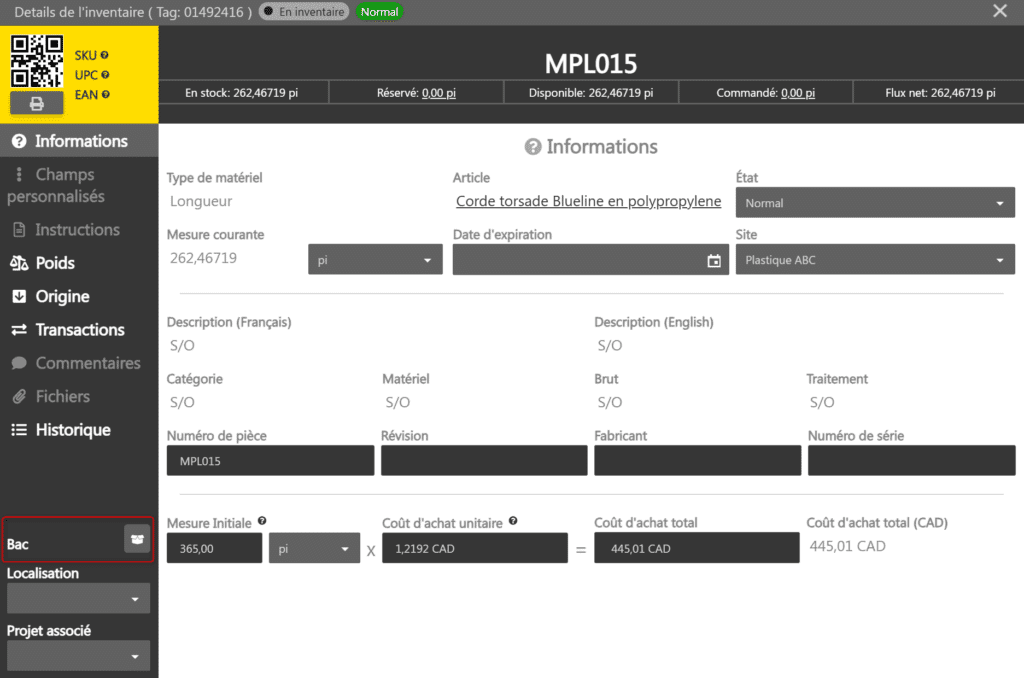The height and width of the screenshot is (678, 1024).
Task: Go to the Historique section
Action: click(x=73, y=430)
